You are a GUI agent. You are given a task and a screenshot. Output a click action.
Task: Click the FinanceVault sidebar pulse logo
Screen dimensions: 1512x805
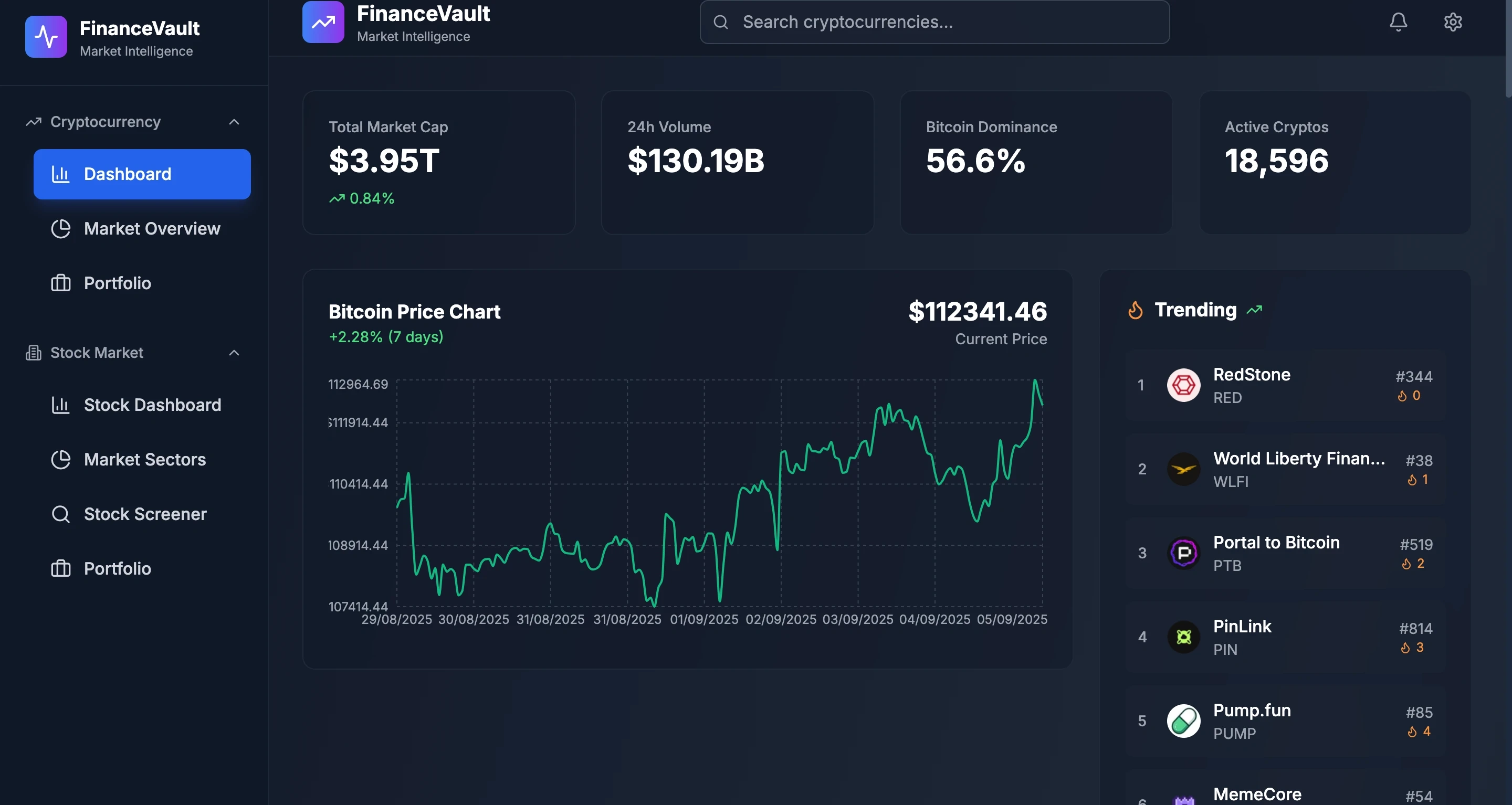click(x=46, y=37)
